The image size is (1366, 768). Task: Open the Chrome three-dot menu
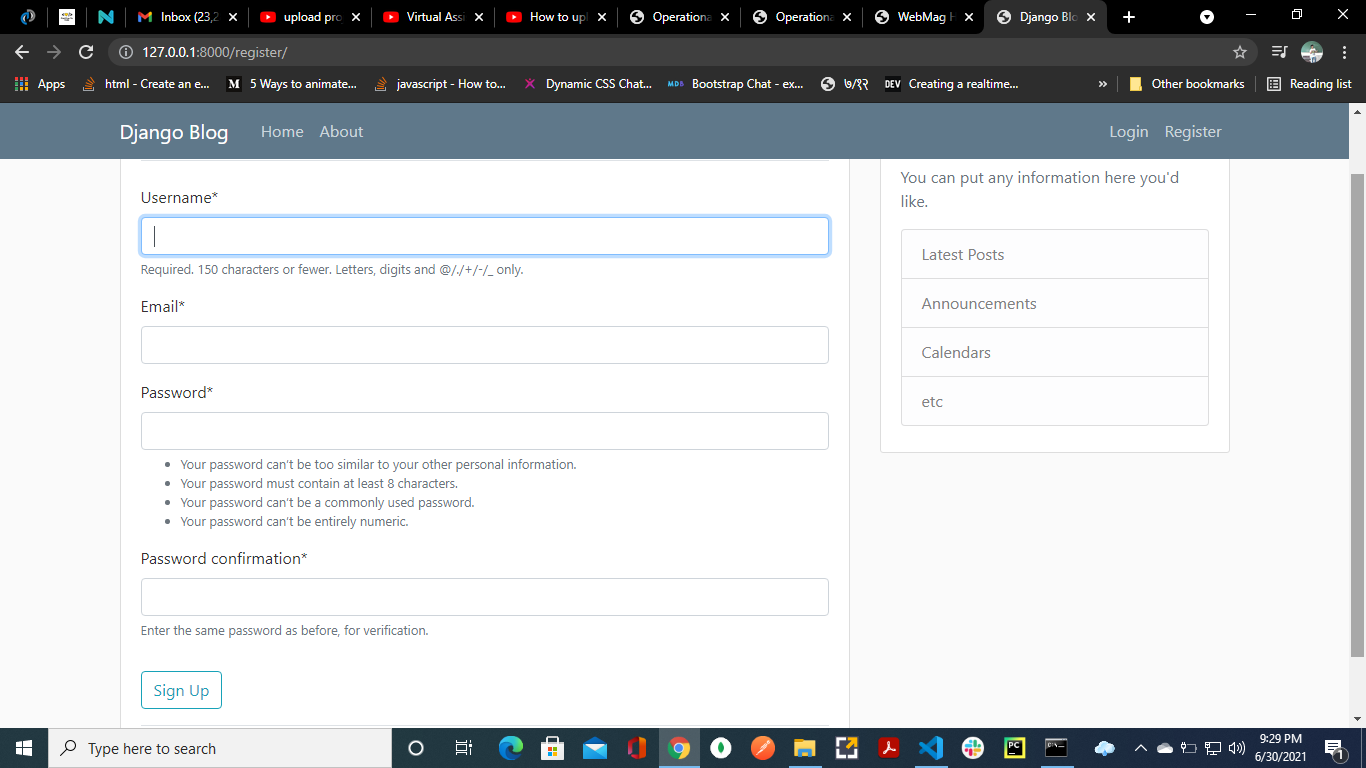tap(1343, 51)
